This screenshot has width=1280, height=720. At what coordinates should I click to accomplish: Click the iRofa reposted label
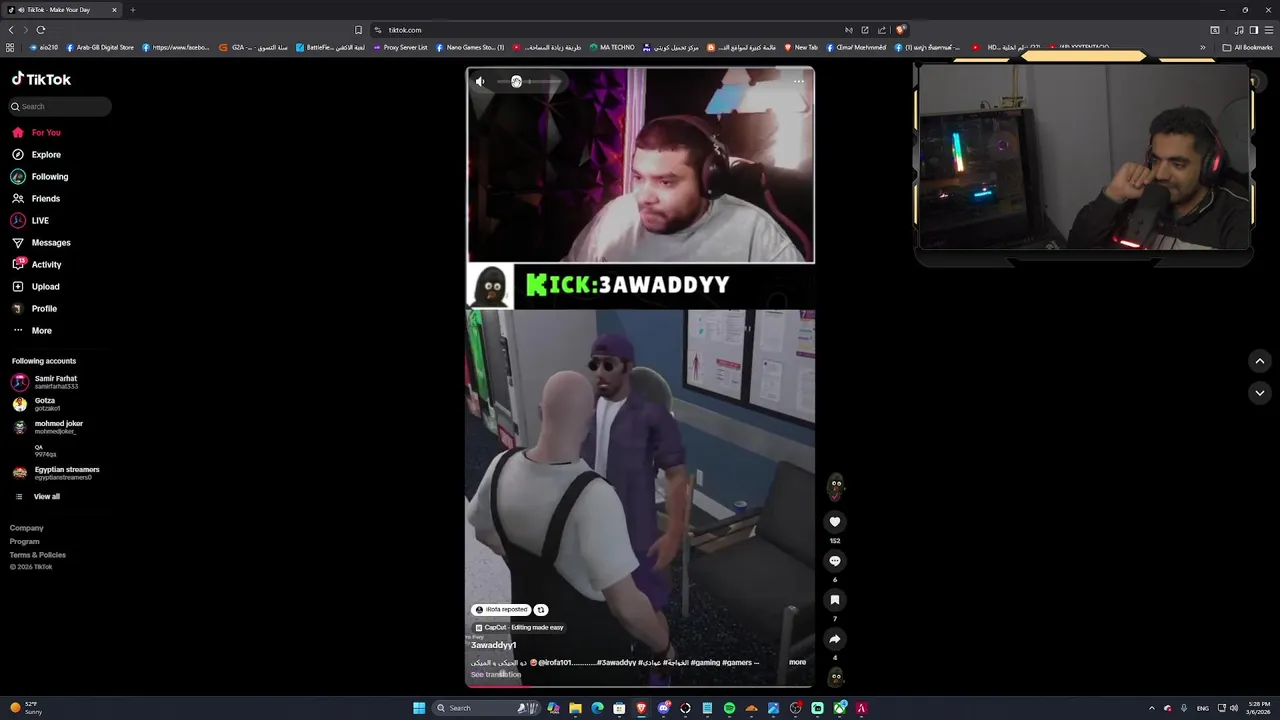click(501, 609)
